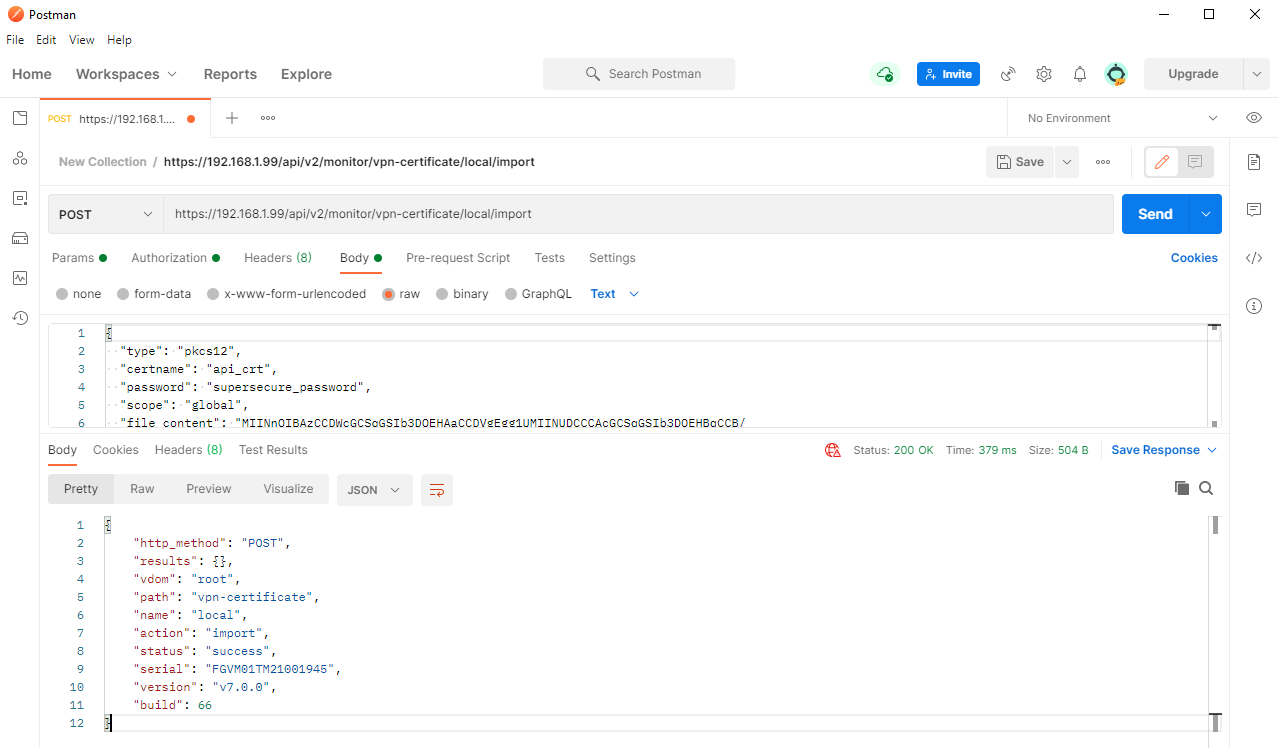Open the APIs panel in the left sidebar
Screen dimensions: 1278x748
[x=19, y=158]
